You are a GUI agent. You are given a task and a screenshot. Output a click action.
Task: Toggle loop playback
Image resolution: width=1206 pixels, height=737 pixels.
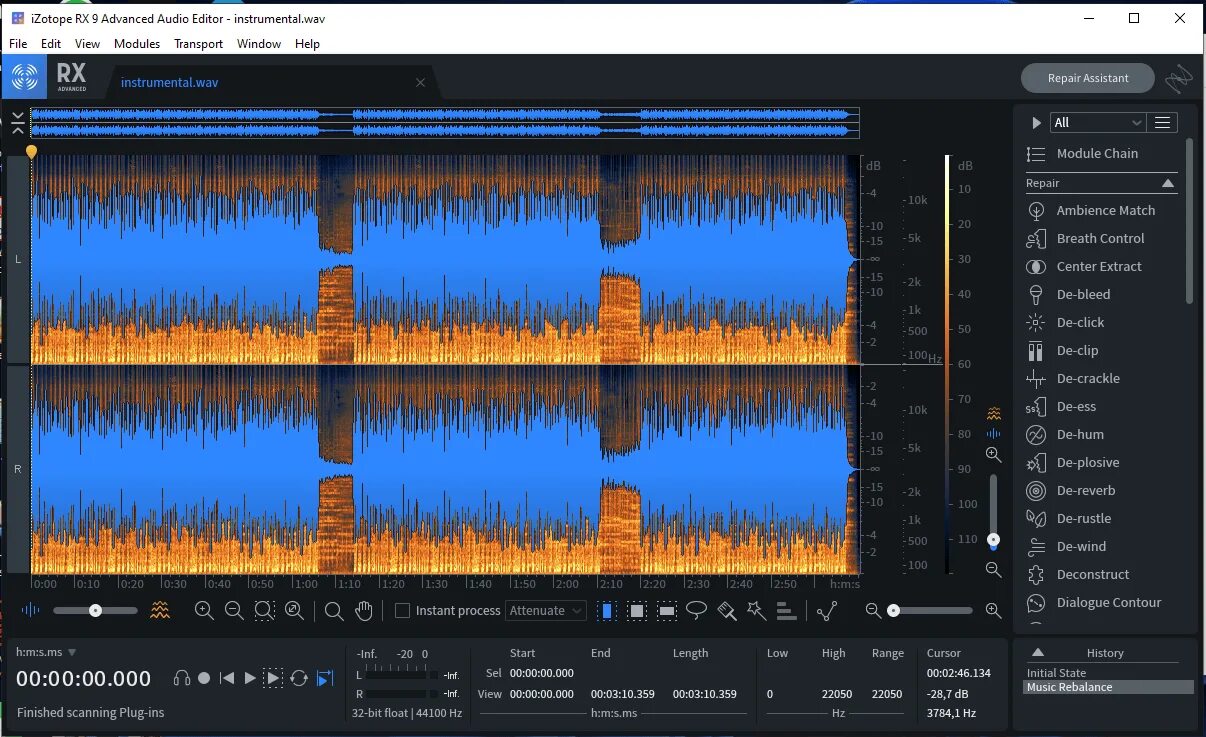pos(298,678)
